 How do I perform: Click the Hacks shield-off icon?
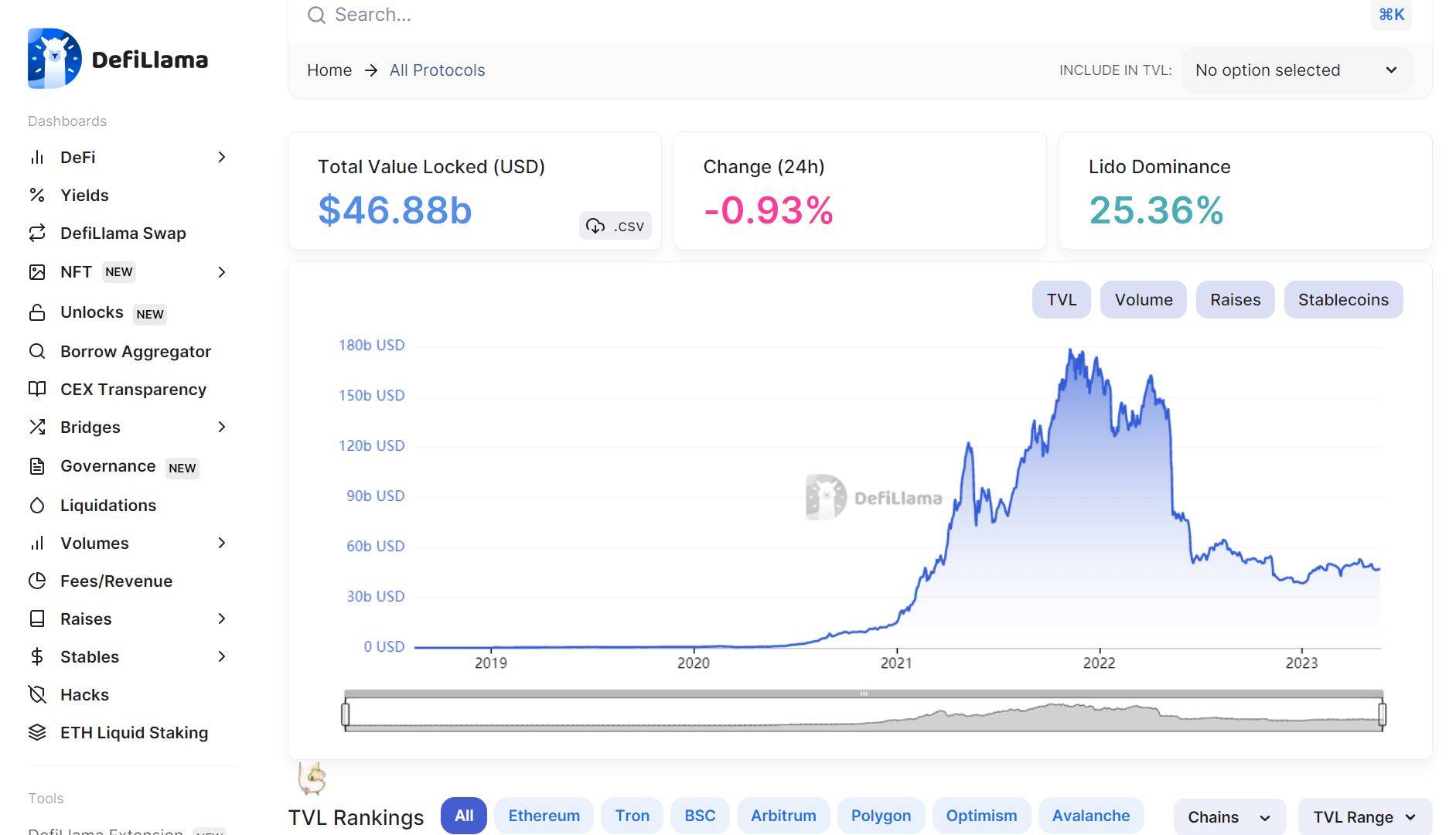click(x=37, y=695)
